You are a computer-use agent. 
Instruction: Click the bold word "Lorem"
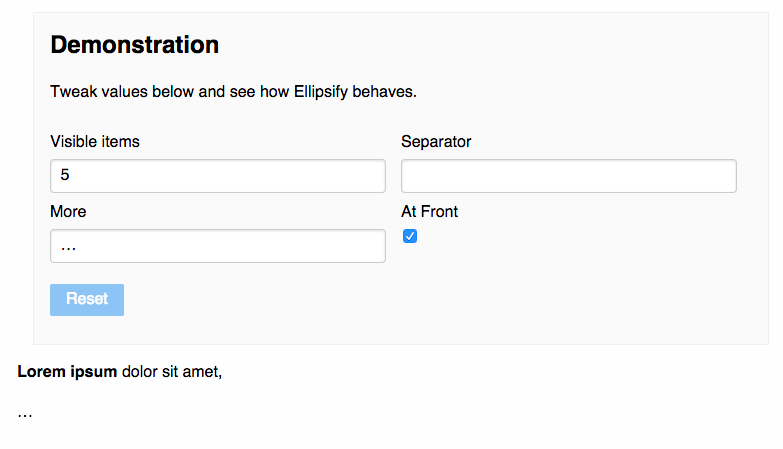[40, 372]
